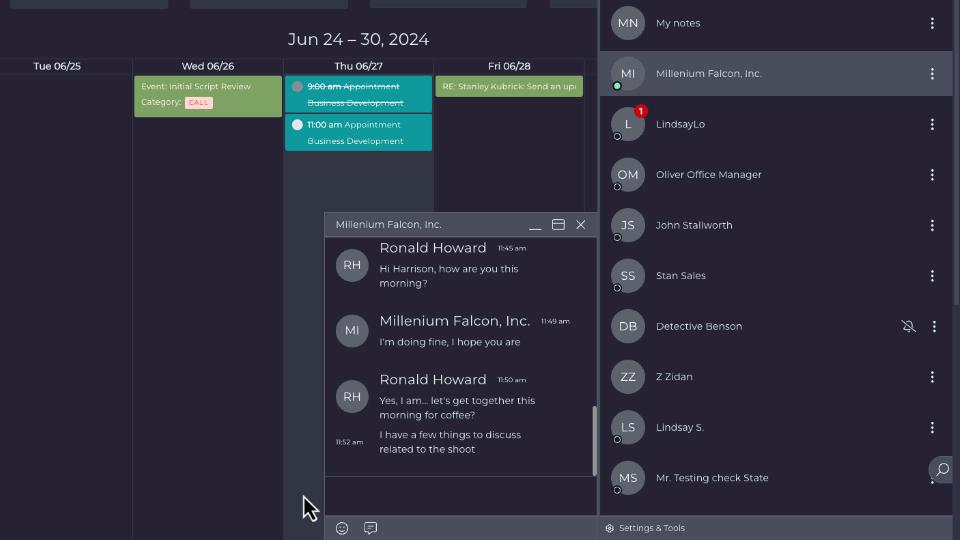Image resolution: width=960 pixels, height=540 pixels.
Task: Select the Lindsay S. conversation
Action: coord(680,427)
